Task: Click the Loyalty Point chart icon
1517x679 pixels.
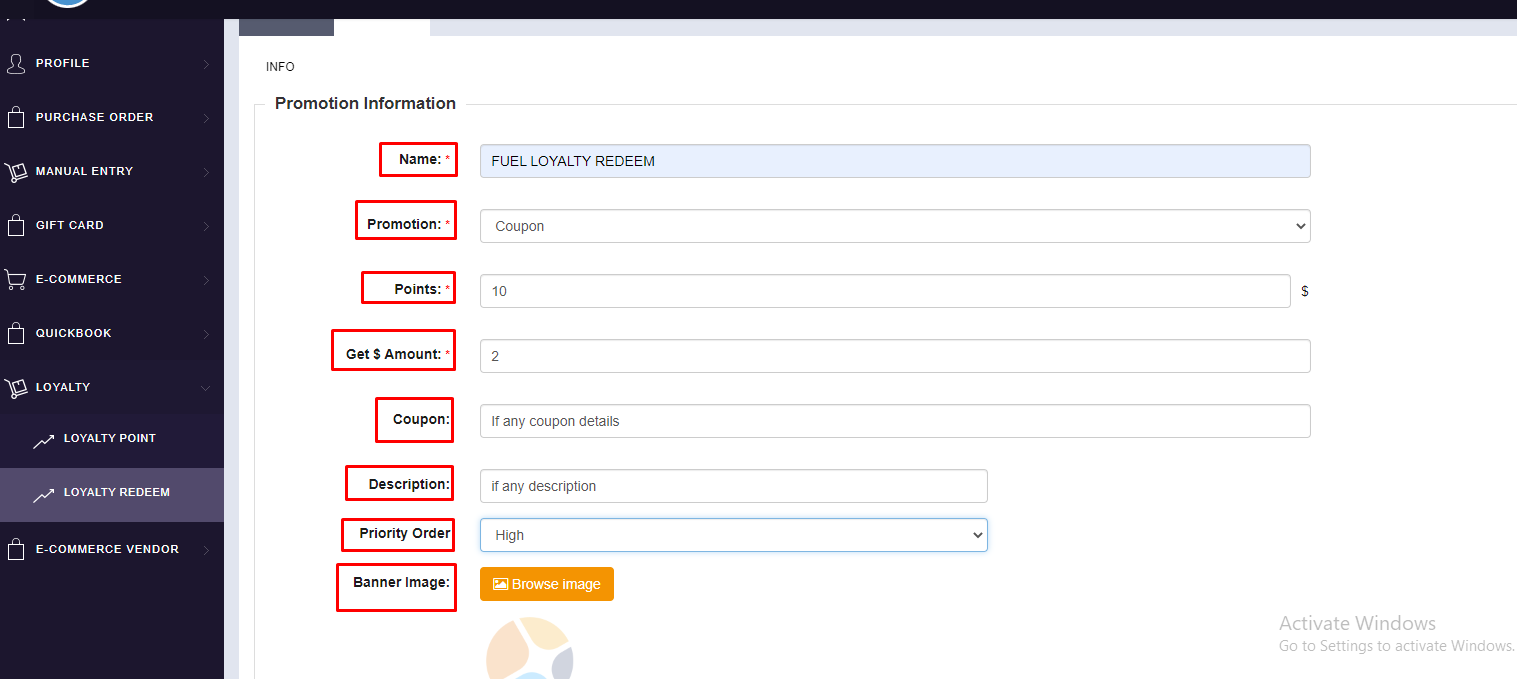Action: pyautogui.click(x=43, y=440)
